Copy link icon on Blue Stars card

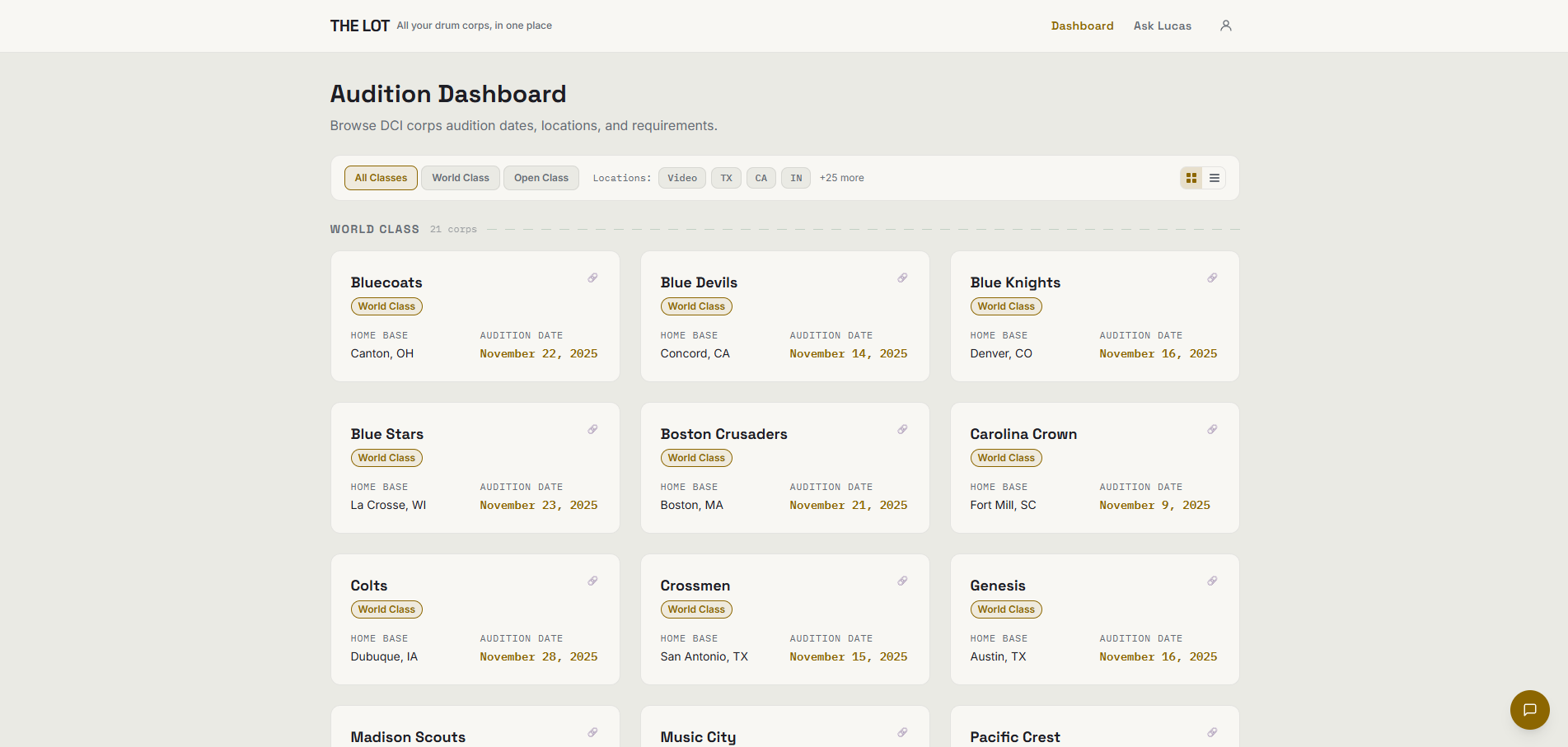pyautogui.click(x=592, y=430)
